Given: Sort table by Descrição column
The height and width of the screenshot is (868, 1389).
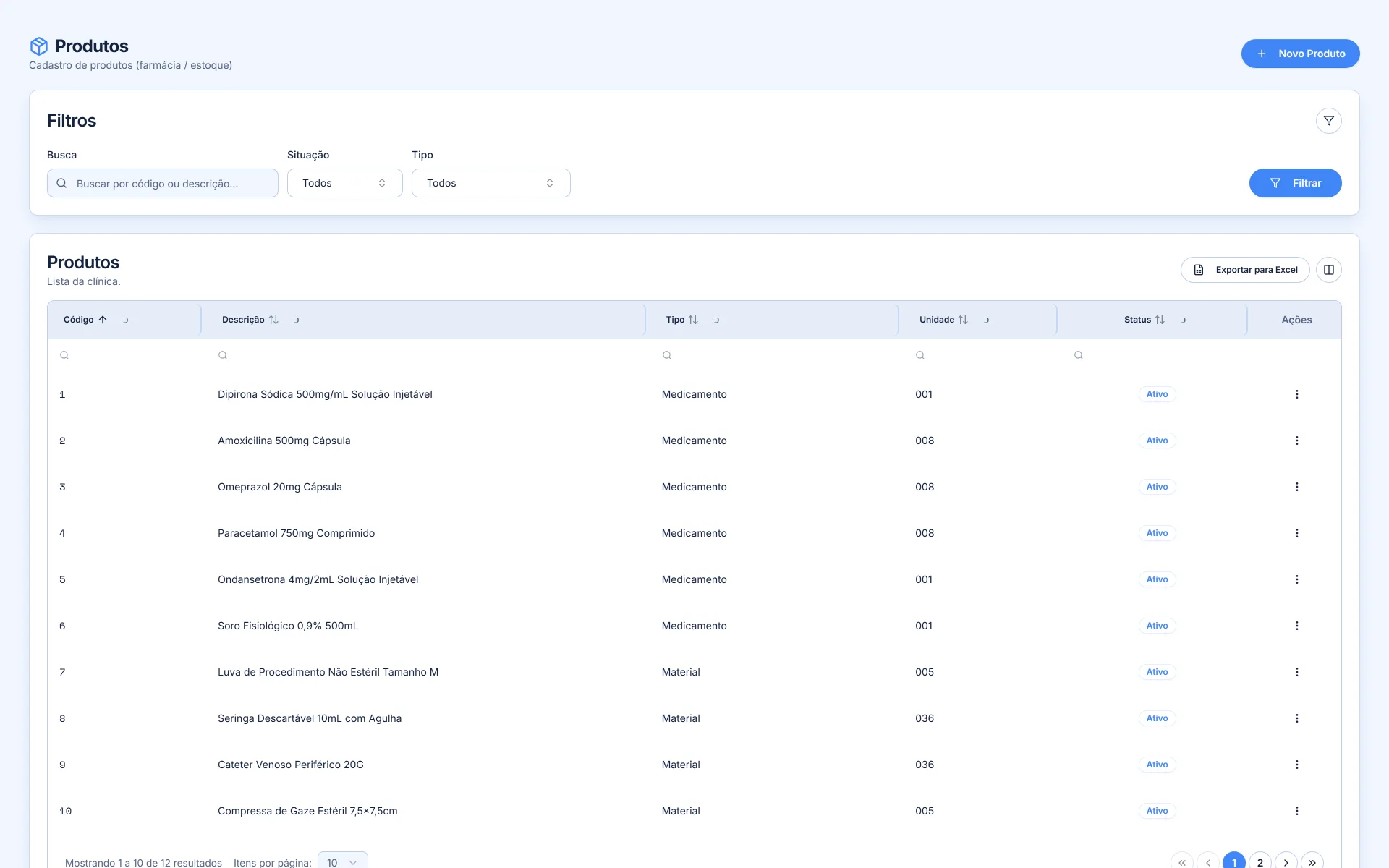Looking at the screenshot, I should pos(250,320).
